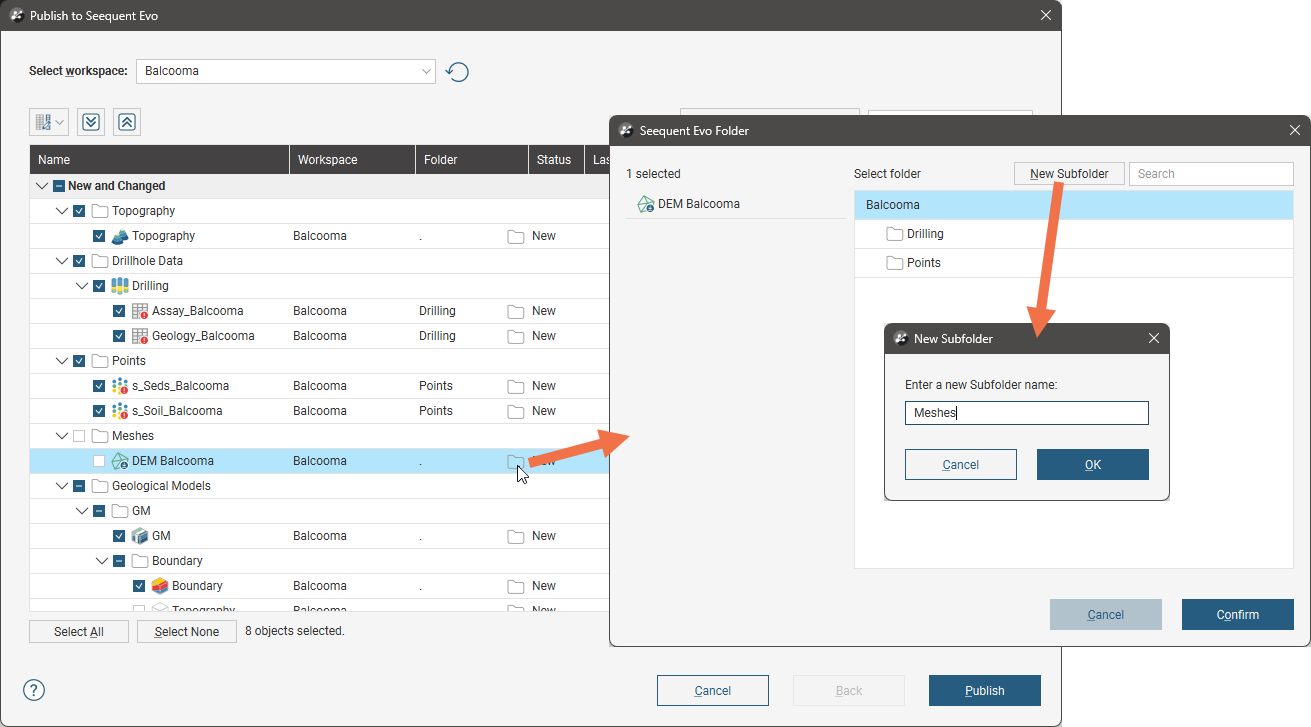Viewport: 1311px width, 727px height.
Task: Collapse the Drillhole Data tree node
Action: (62, 261)
